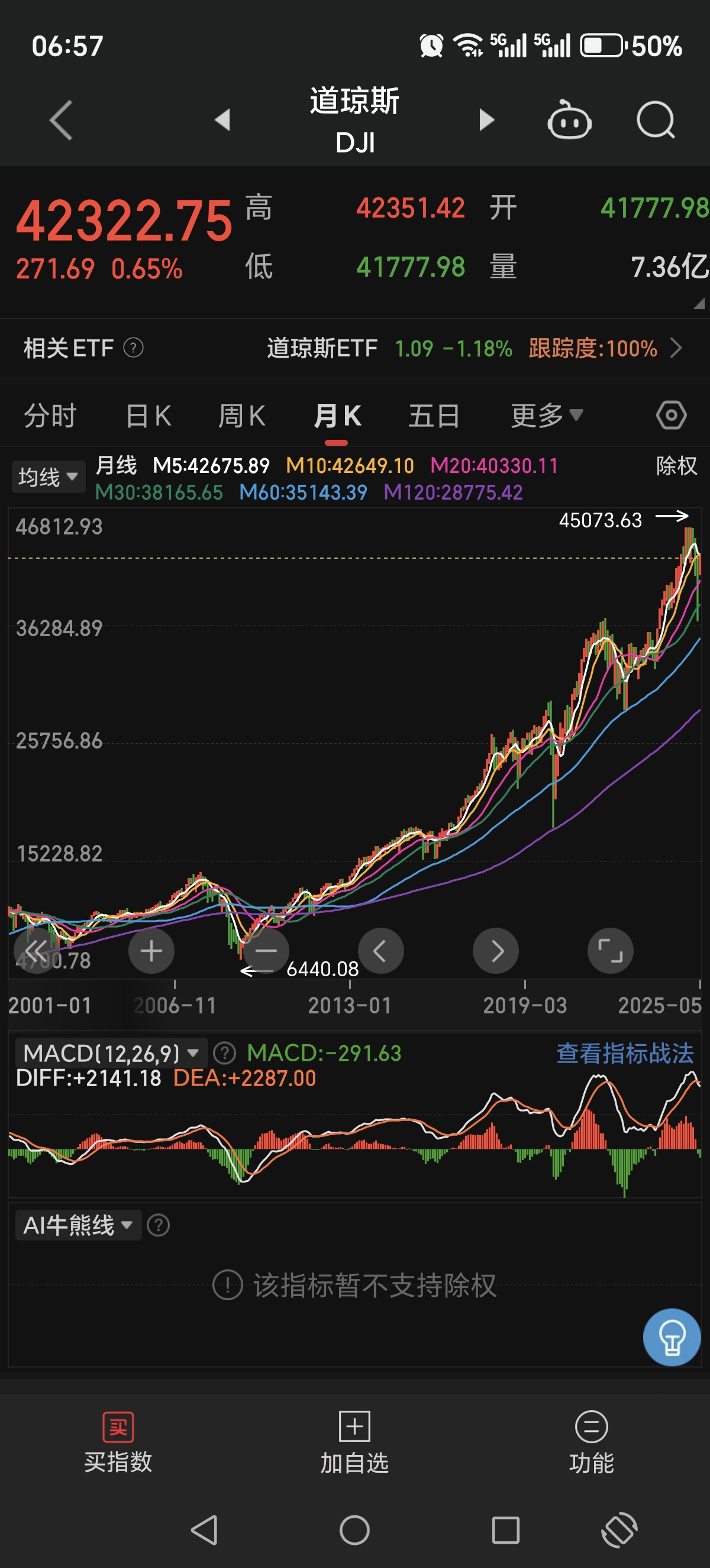Zoom in chart with plus button
The image size is (710, 1568).
[x=151, y=951]
